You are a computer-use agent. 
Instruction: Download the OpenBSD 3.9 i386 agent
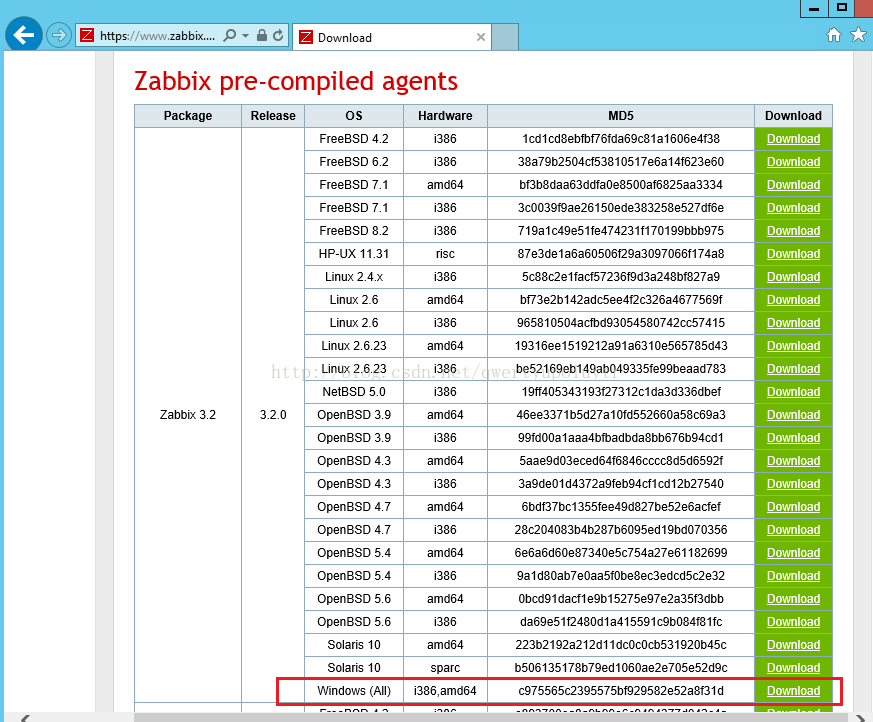click(793, 438)
